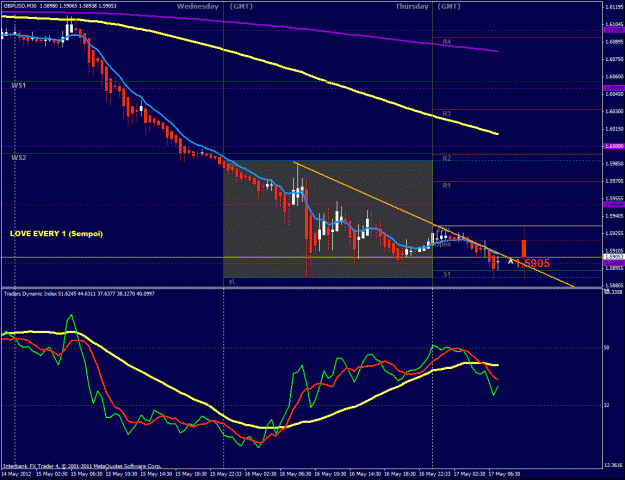Click the 1.59705 price axis label
This screenshot has width=625, height=480.
[614, 181]
